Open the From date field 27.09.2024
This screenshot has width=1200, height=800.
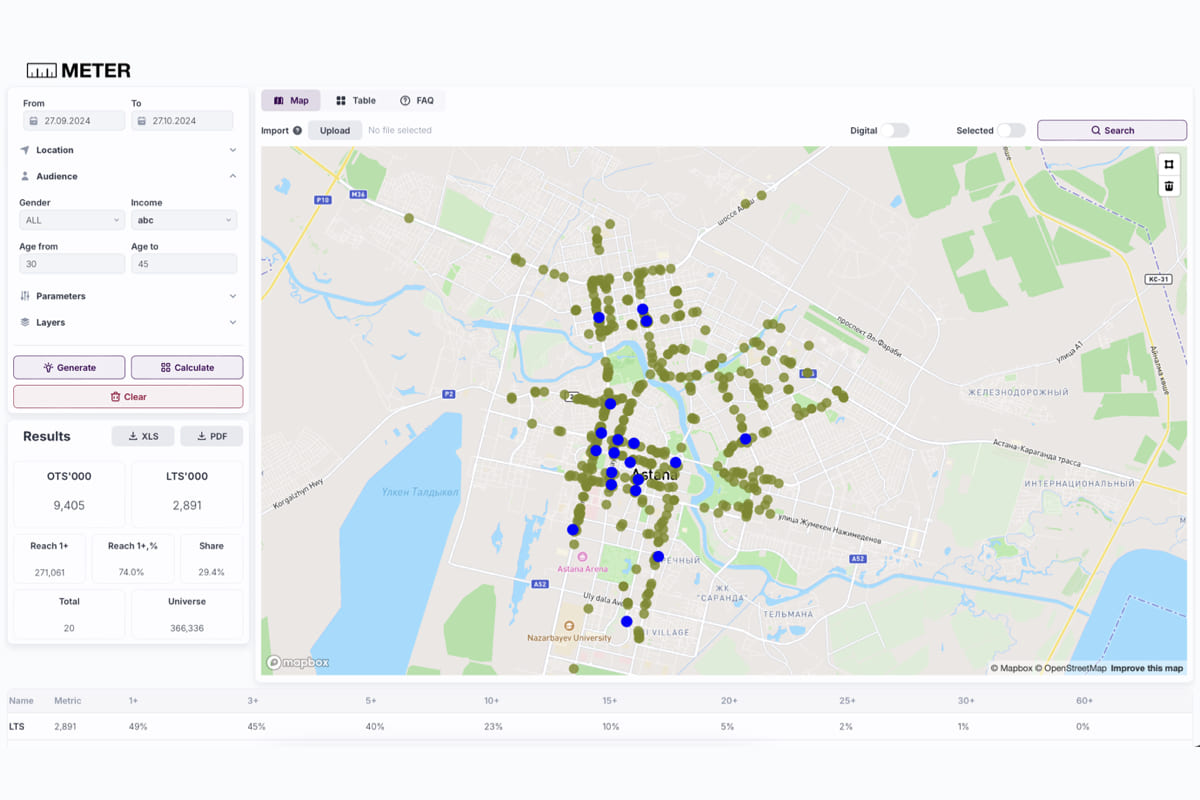click(x=74, y=121)
